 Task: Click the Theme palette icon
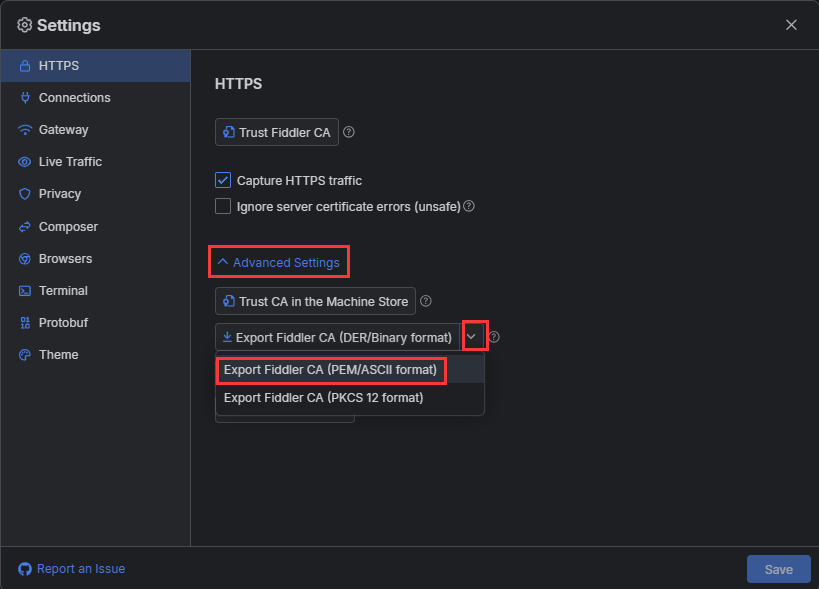(x=25, y=355)
